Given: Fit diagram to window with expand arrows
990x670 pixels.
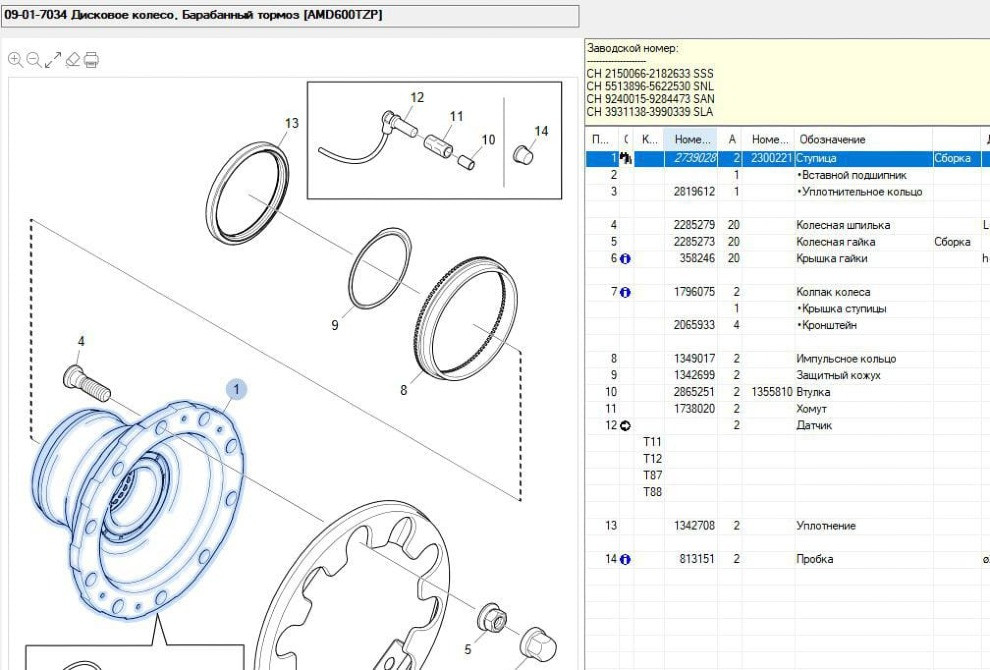Looking at the screenshot, I should [53, 60].
